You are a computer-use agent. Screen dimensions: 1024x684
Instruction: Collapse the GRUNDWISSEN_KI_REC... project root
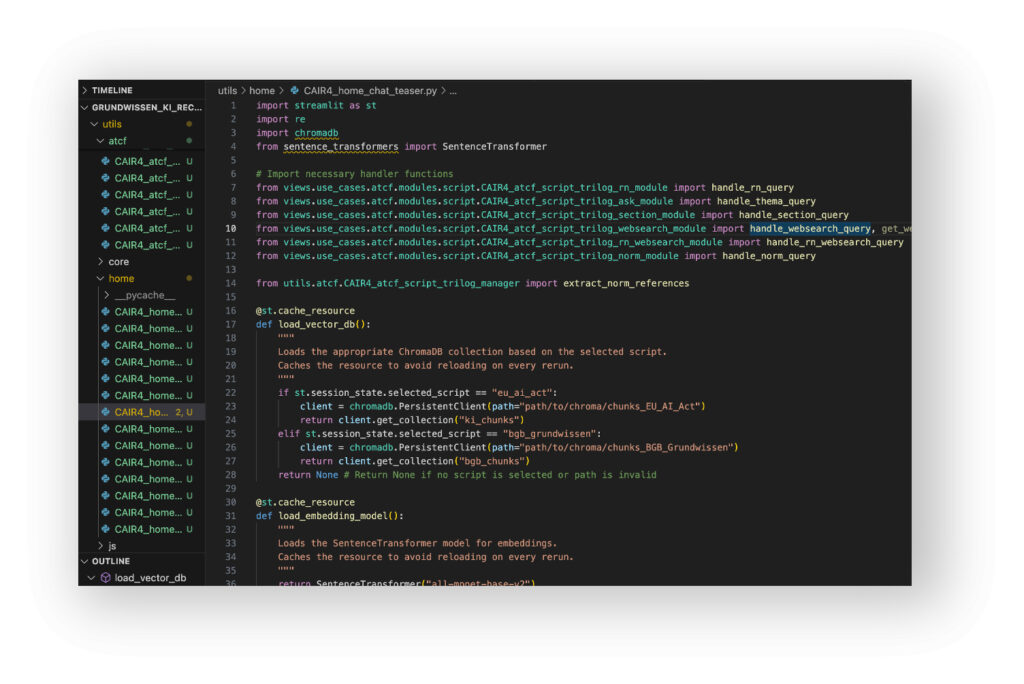click(86, 107)
